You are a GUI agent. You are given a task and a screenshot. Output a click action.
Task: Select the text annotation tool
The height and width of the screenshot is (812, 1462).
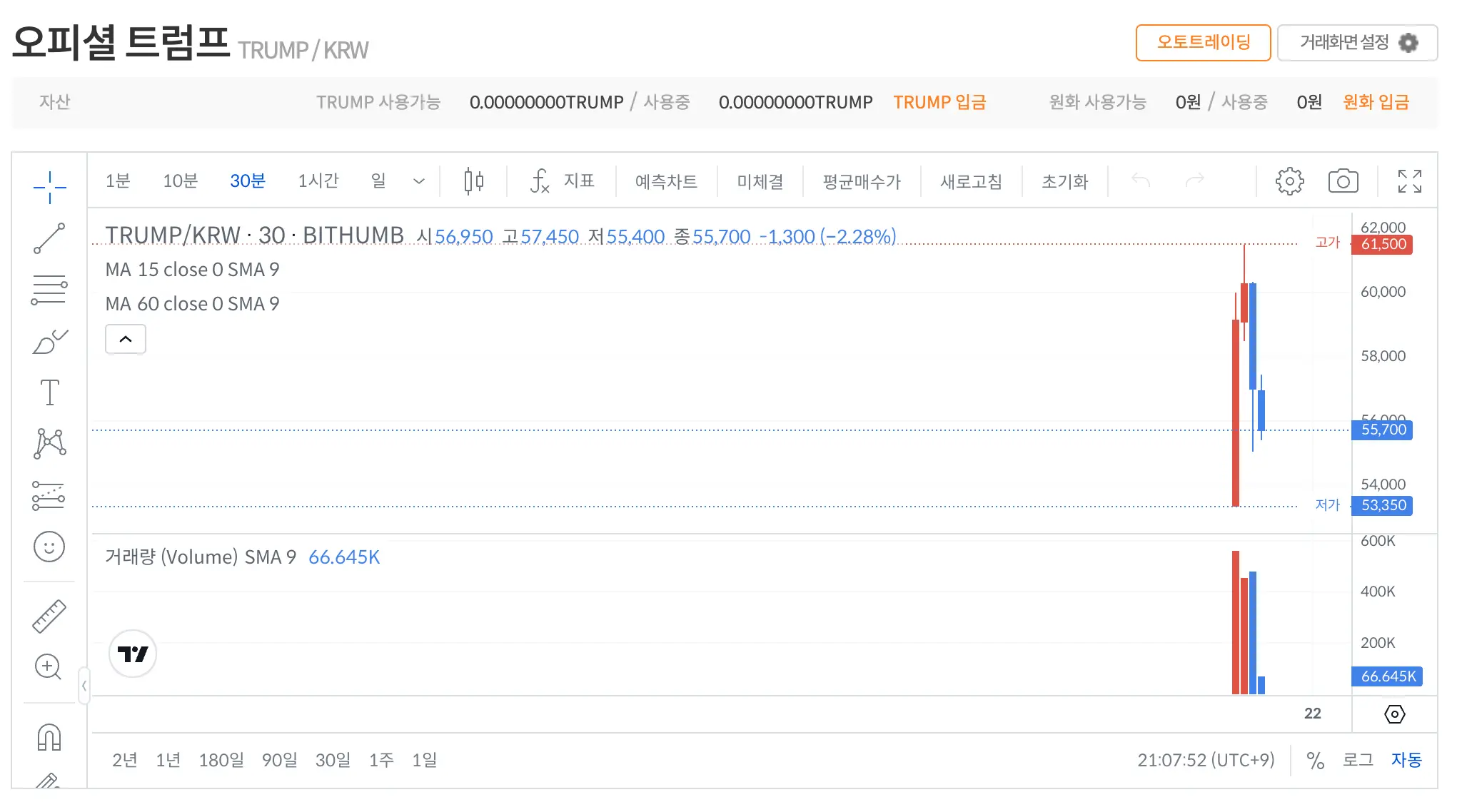49,392
